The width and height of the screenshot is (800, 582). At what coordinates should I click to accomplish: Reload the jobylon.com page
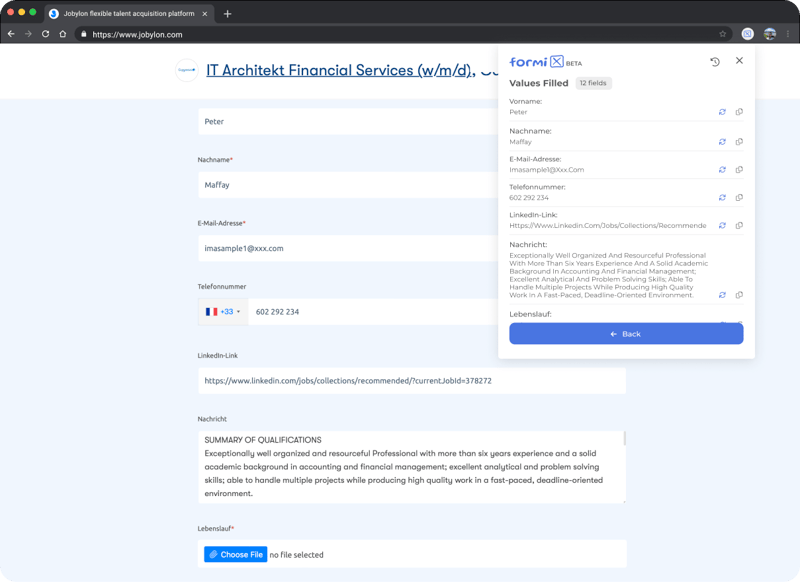point(43,33)
